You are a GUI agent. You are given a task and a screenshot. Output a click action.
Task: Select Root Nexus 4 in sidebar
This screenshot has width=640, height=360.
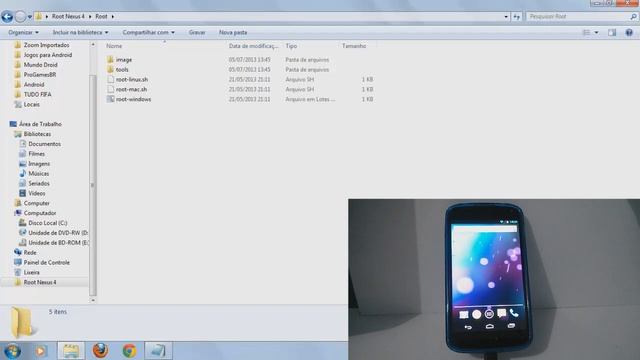[x=40, y=282]
